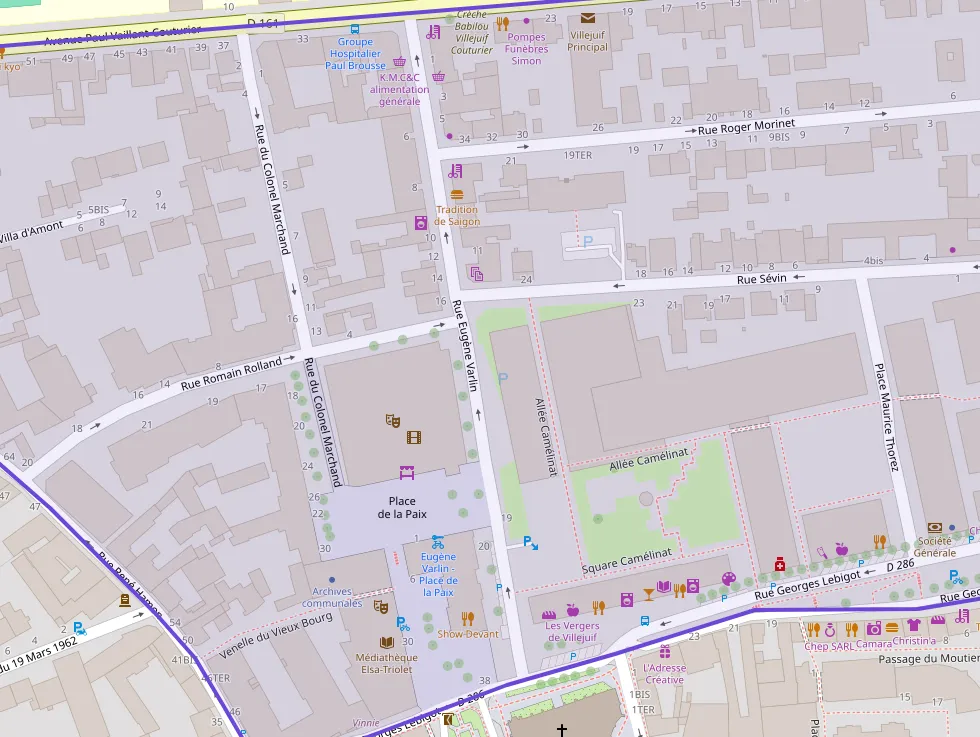The width and height of the screenshot is (980, 737).
Task: Open the Médiathèque Elsa-Triolet book icon
Action: (x=386, y=642)
